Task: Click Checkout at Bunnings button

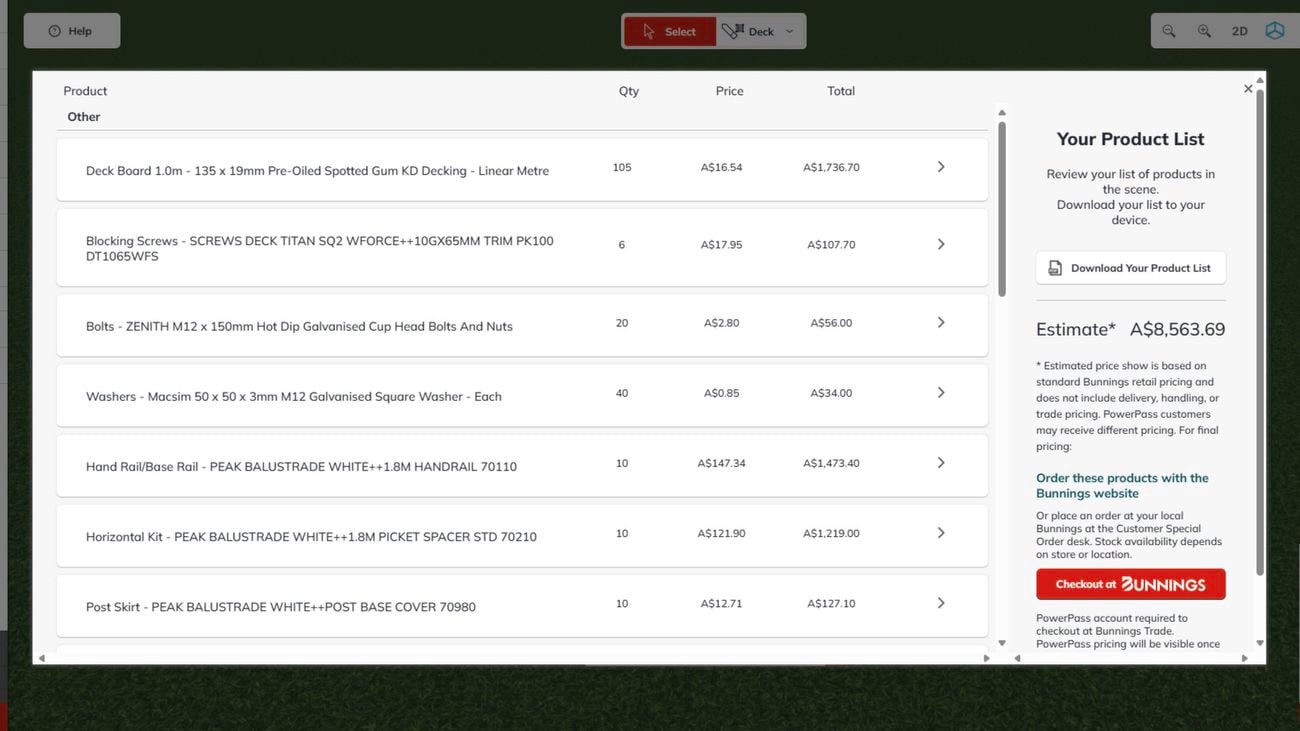Action: coord(1130,584)
